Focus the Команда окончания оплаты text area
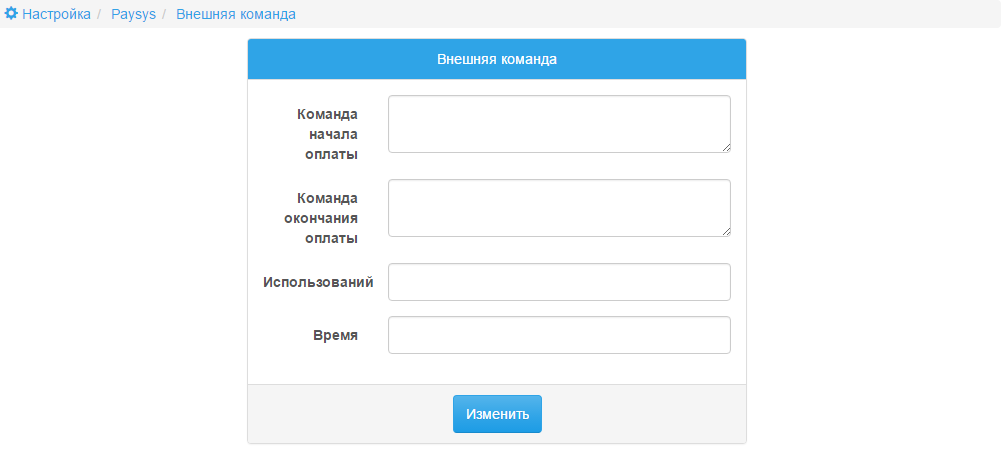Screen dimensions: 1002x449 point(559,208)
